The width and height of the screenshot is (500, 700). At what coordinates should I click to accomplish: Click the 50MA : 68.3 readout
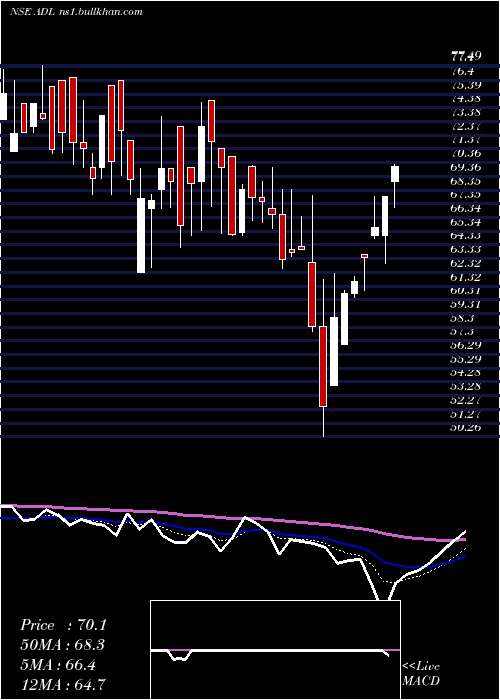pos(63,645)
